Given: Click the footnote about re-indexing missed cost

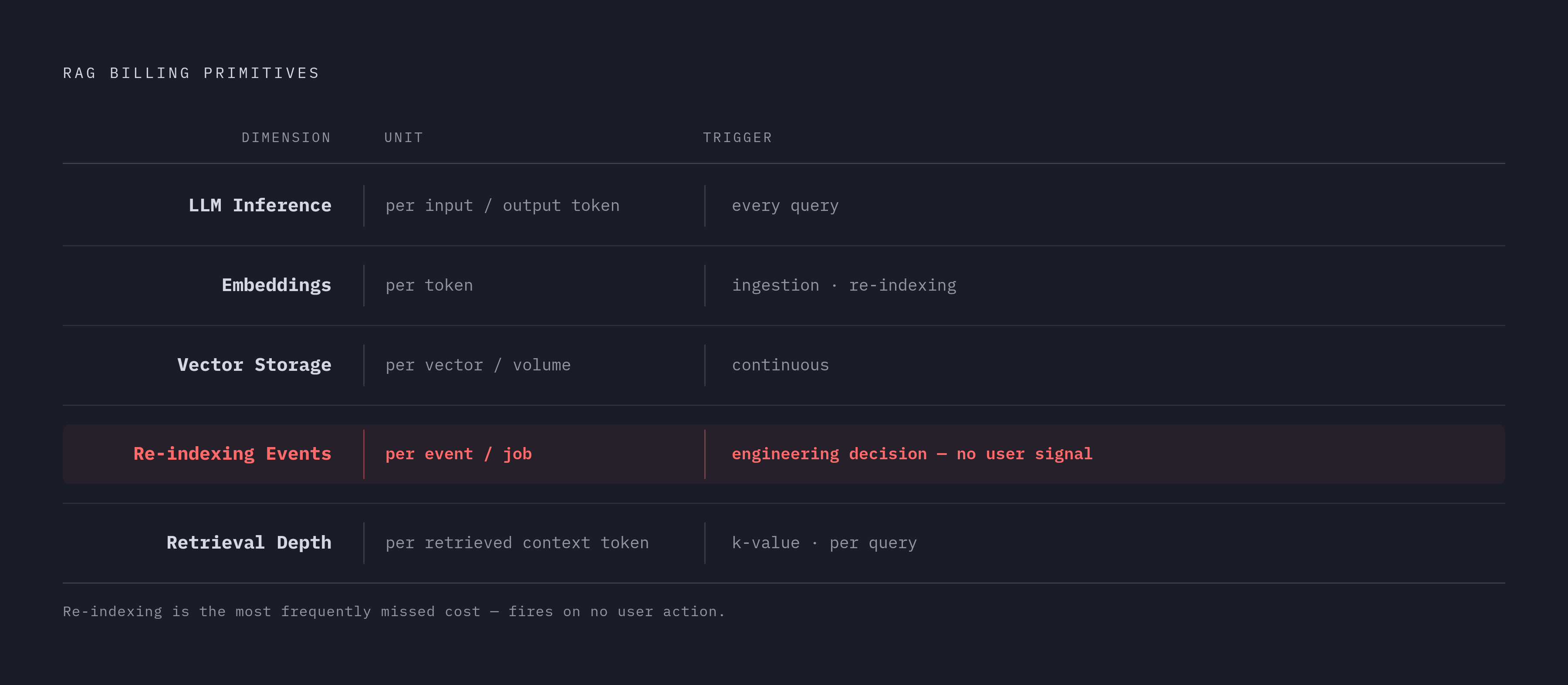Looking at the screenshot, I should tap(394, 611).
